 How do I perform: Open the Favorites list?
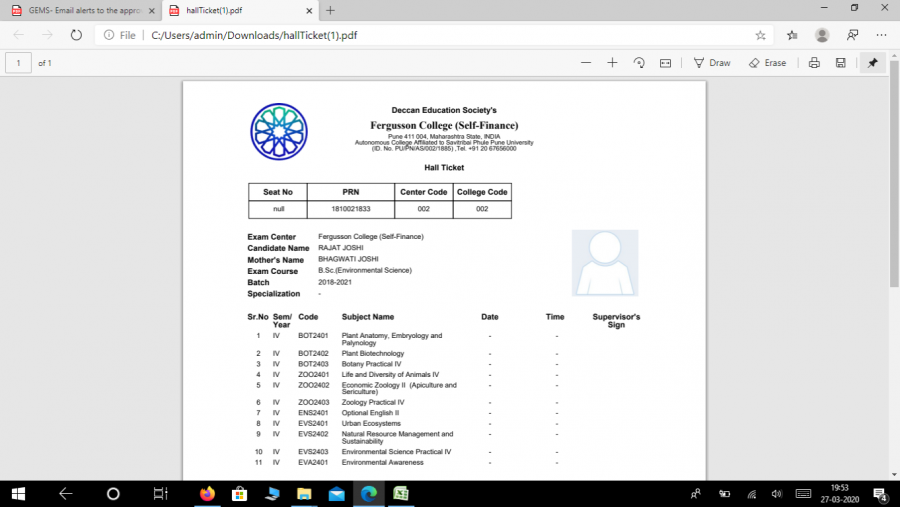(x=792, y=35)
